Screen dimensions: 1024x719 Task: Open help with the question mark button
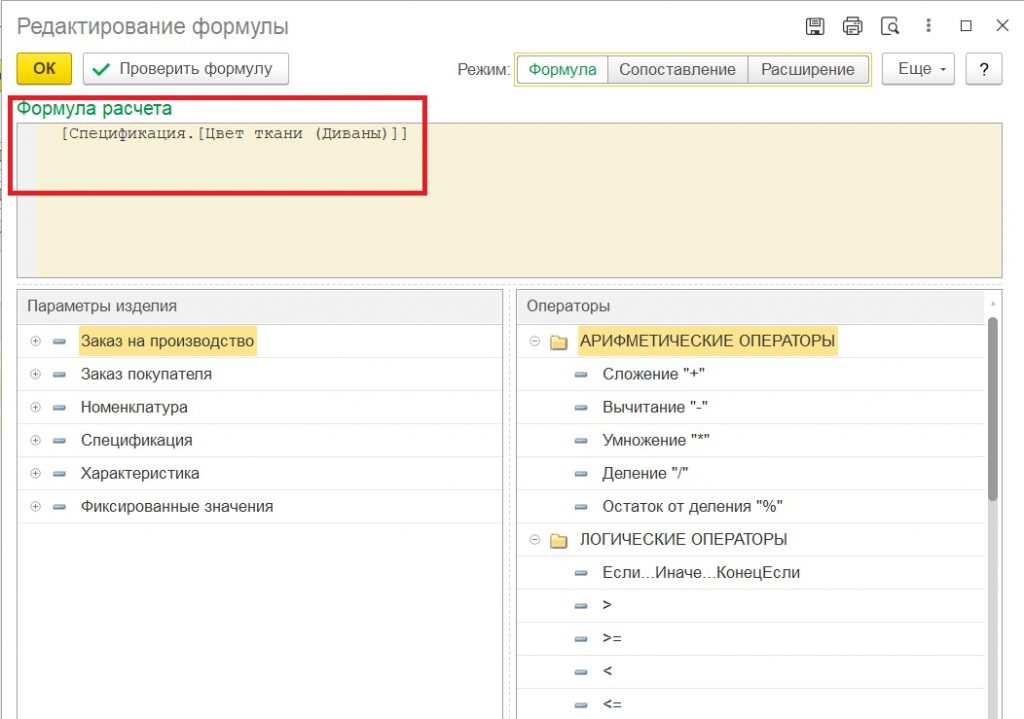(x=984, y=69)
